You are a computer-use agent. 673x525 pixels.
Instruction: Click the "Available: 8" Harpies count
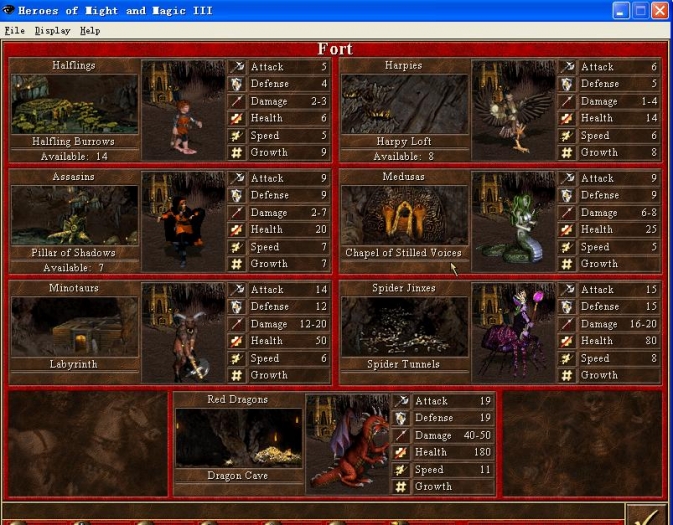403,157
